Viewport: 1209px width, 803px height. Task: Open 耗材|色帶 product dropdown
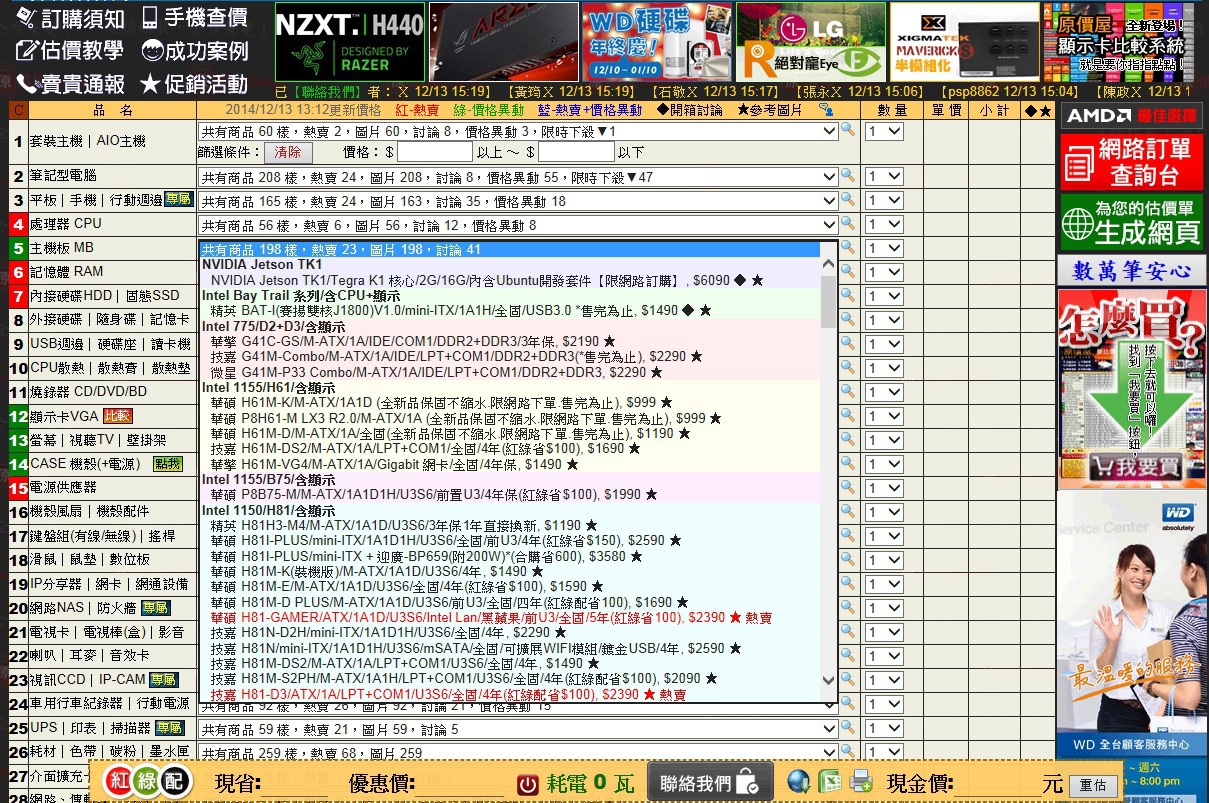point(518,753)
